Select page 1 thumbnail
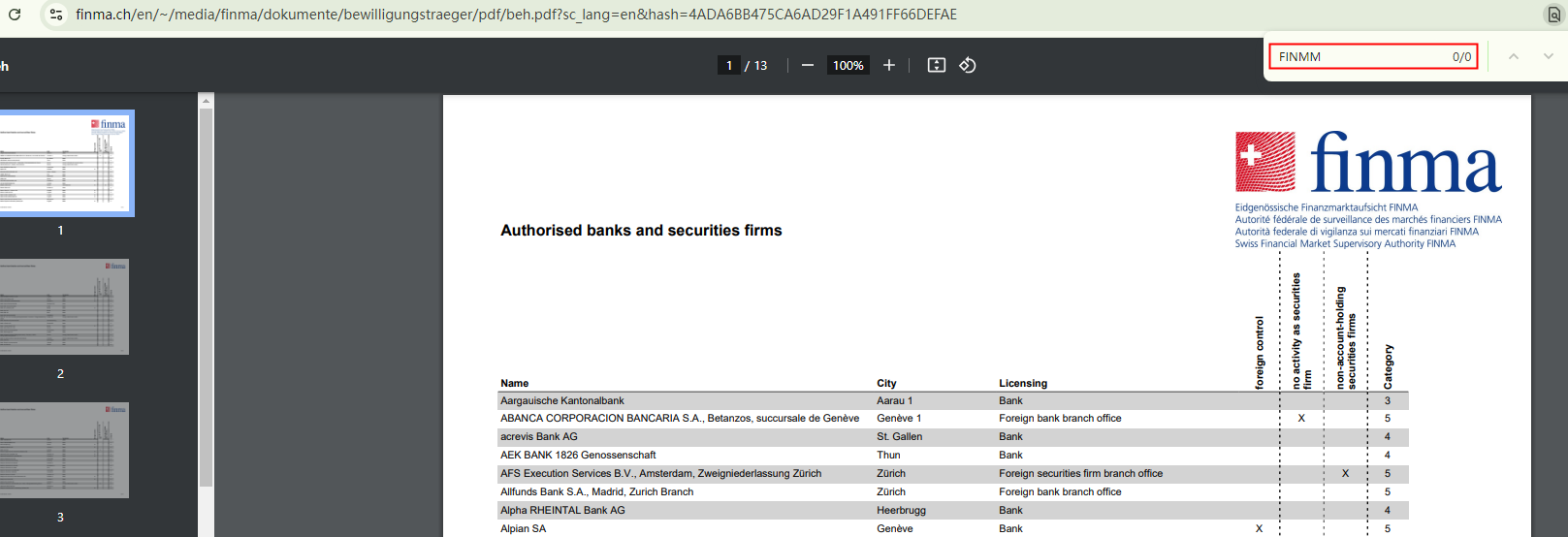The image size is (1568, 537). point(64,162)
